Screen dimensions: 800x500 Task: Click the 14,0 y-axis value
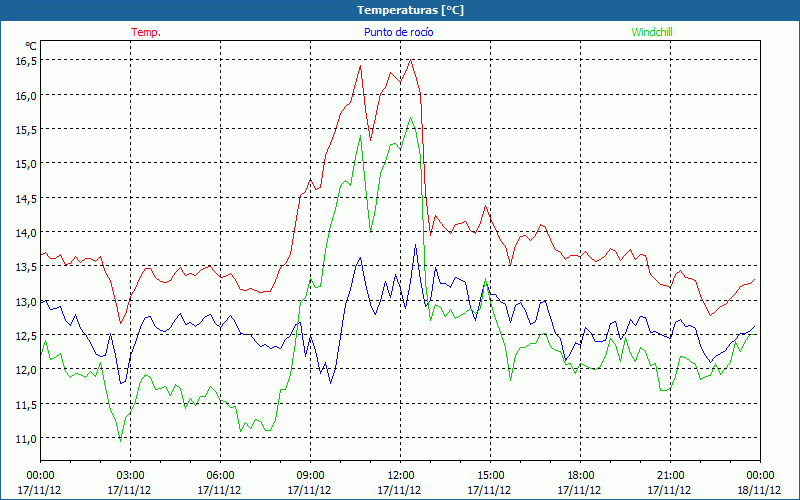(26, 233)
